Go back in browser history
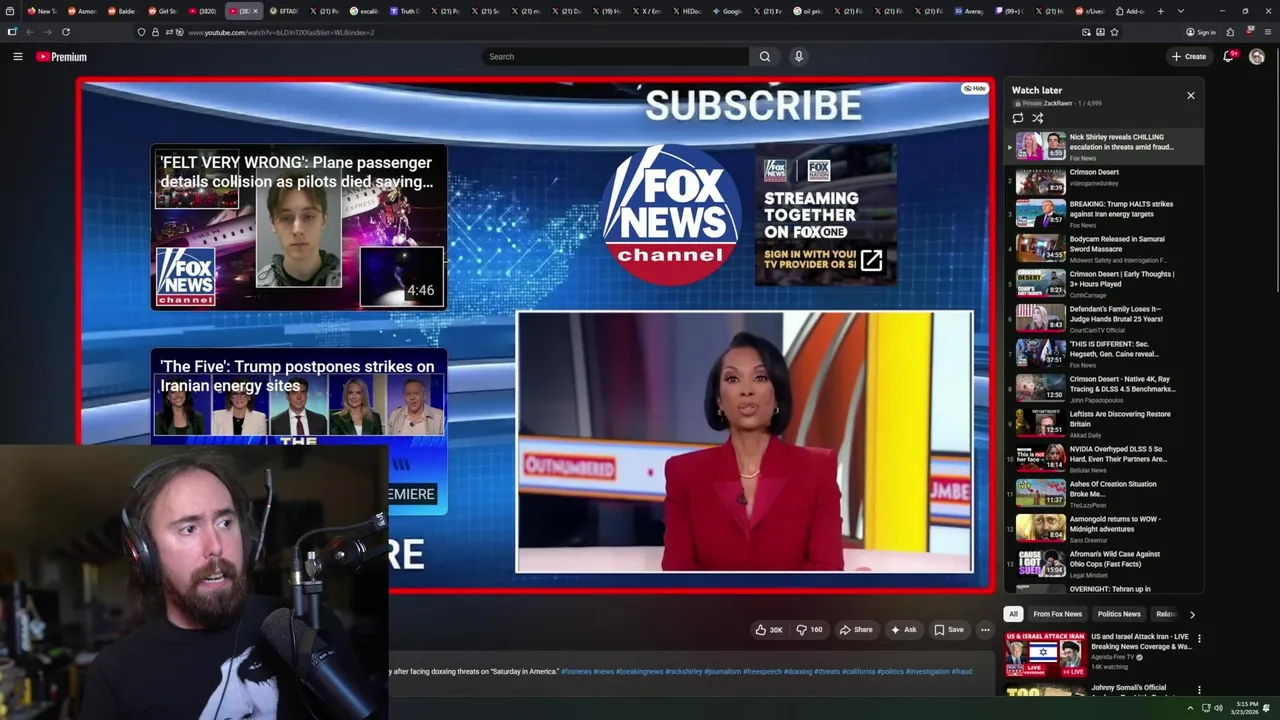 [x=29, y=32]
